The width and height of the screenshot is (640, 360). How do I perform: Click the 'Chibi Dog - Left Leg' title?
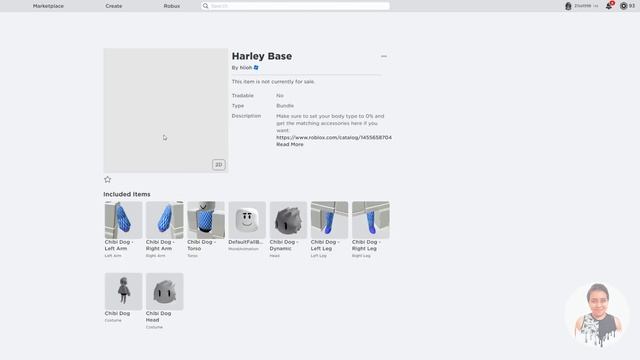[x=325, y=245]
